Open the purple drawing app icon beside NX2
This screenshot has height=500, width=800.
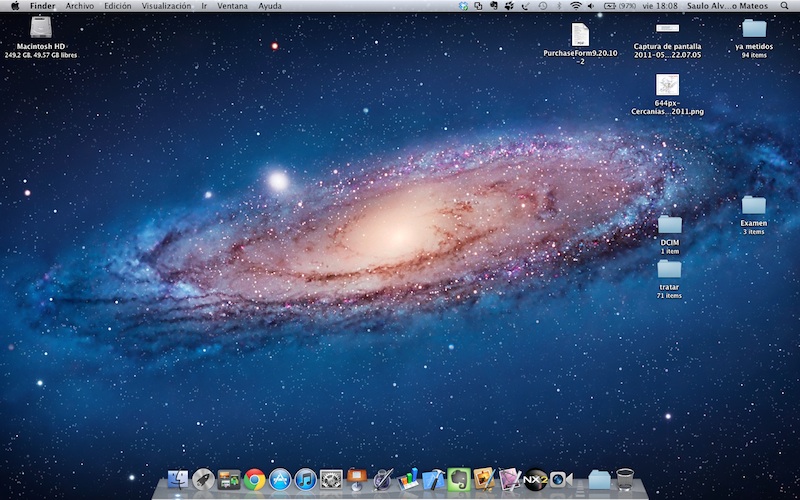click(510, 480)
